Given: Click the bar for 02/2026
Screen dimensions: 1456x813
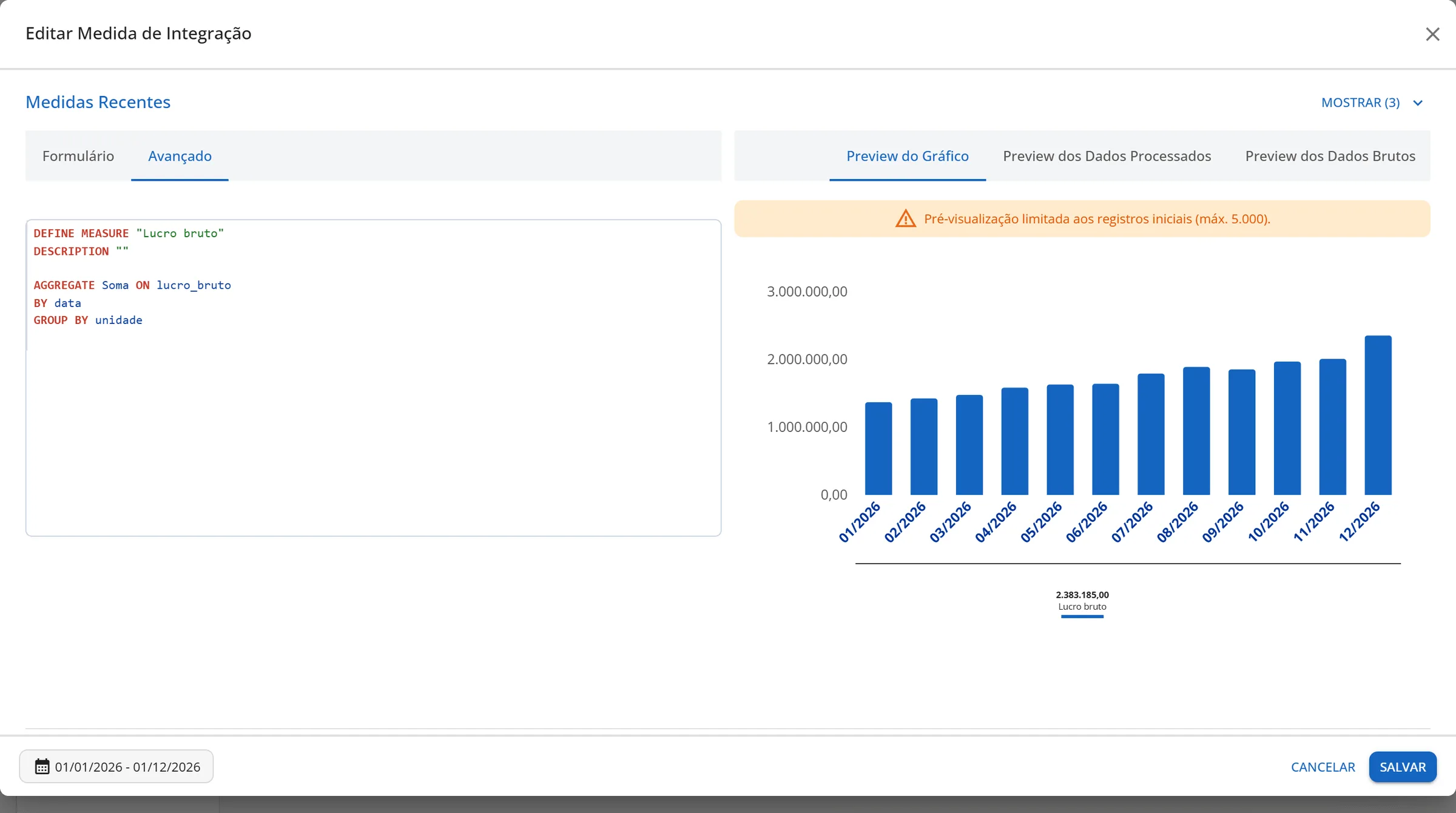Looking at the screenshot, I should [x=924, y=447].
